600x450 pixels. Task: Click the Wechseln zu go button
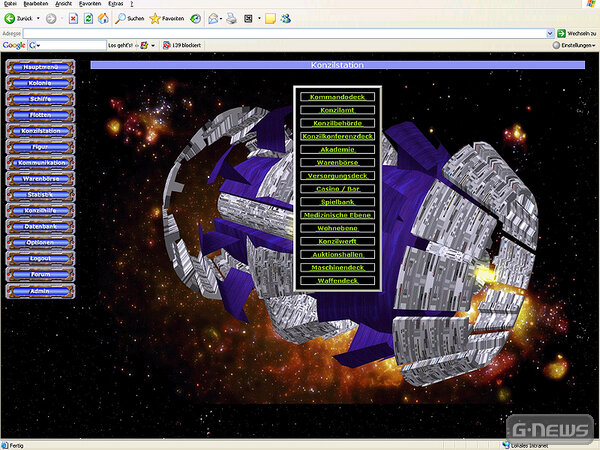click(x=577, y=33)
